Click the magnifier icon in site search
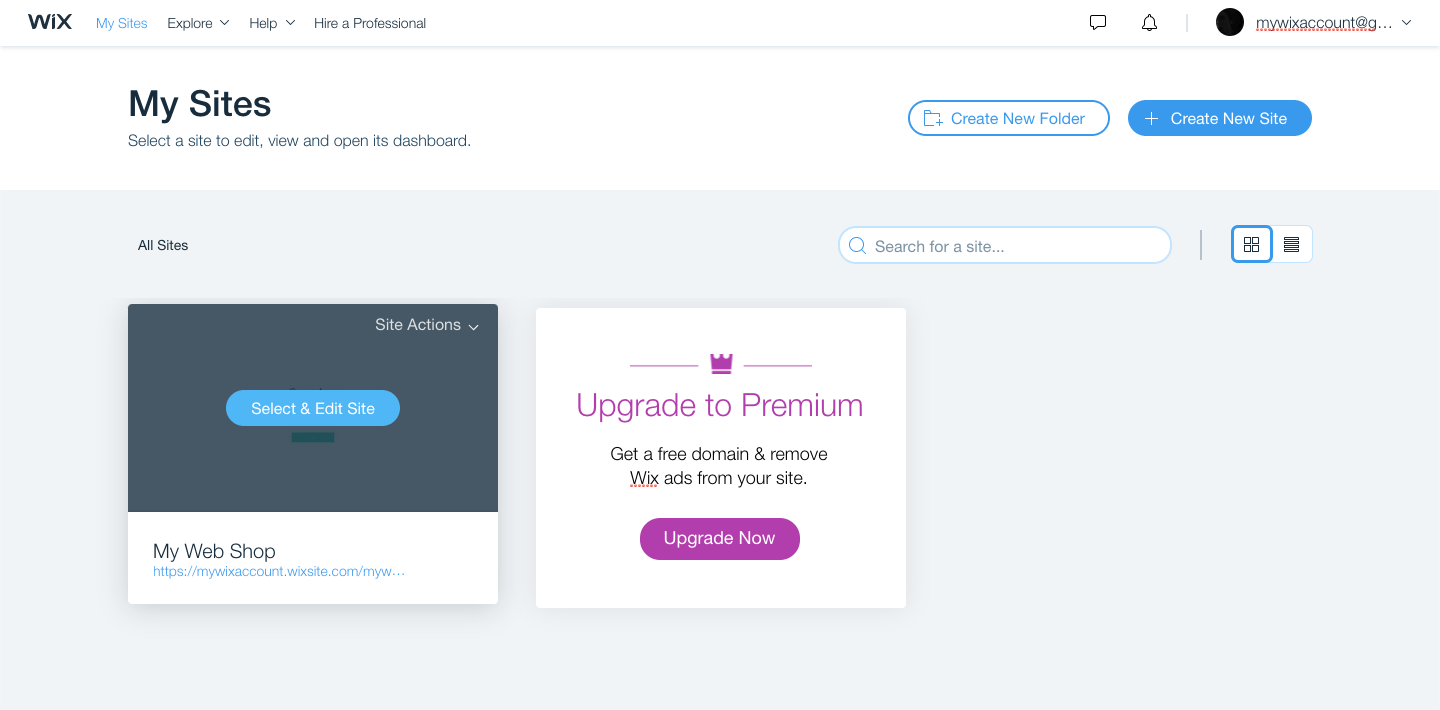The width and height of the screenshot is (1440, 710). point(857,246)
